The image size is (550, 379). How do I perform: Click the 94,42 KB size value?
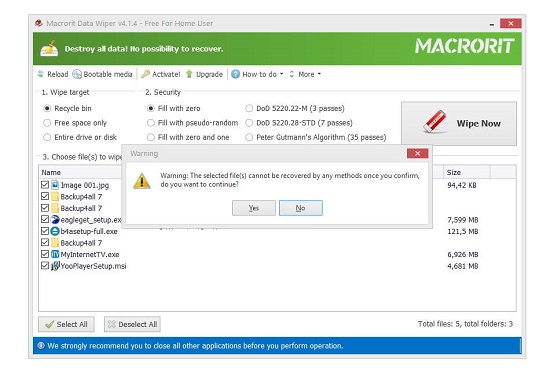[462, 185]
